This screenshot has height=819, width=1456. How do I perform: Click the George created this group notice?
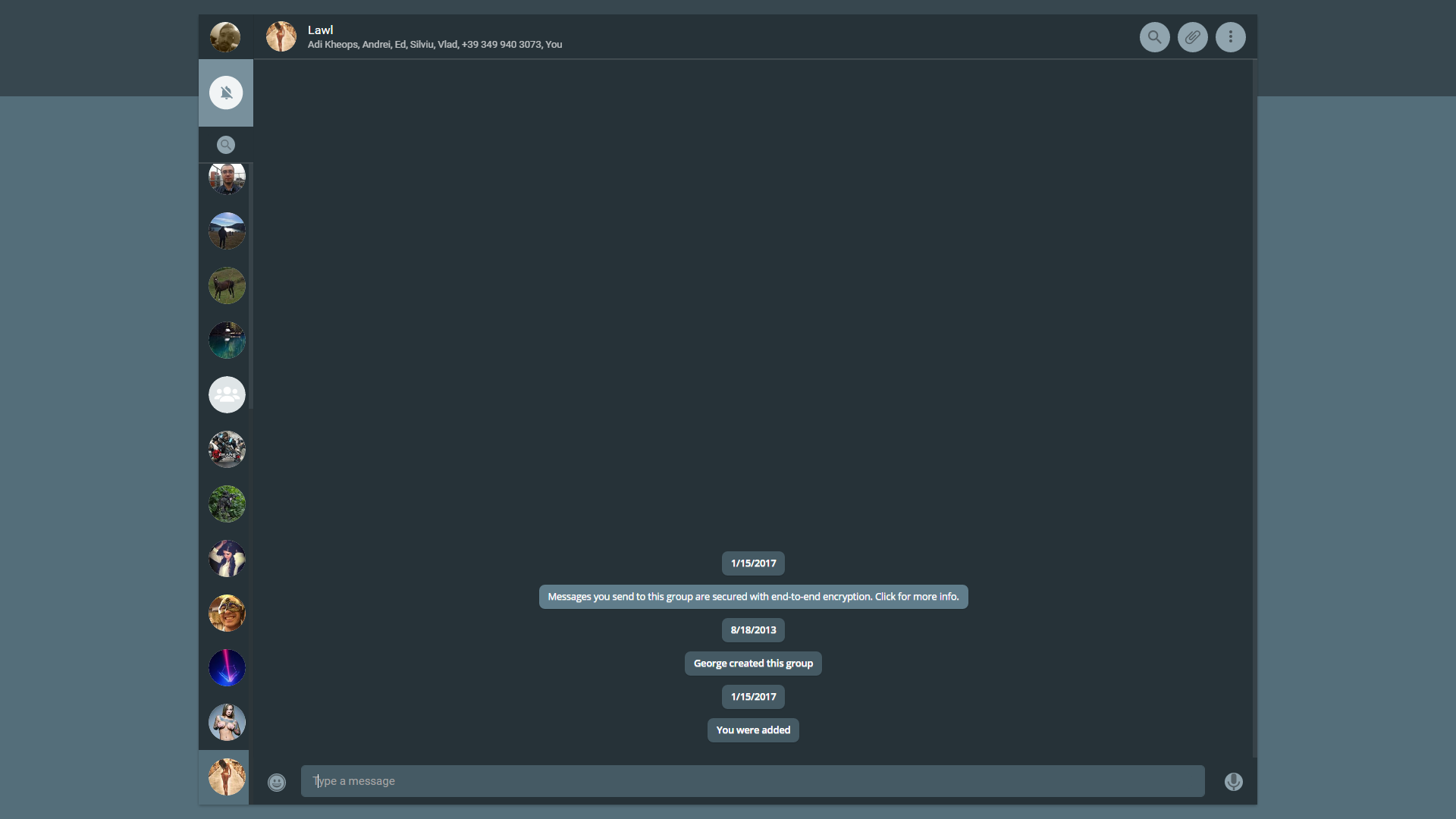752,663
